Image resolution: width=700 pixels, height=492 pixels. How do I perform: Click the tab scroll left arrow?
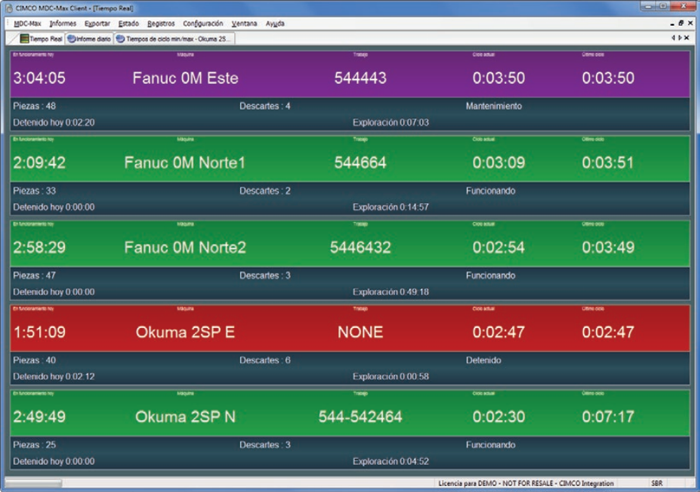click(673, 38)
